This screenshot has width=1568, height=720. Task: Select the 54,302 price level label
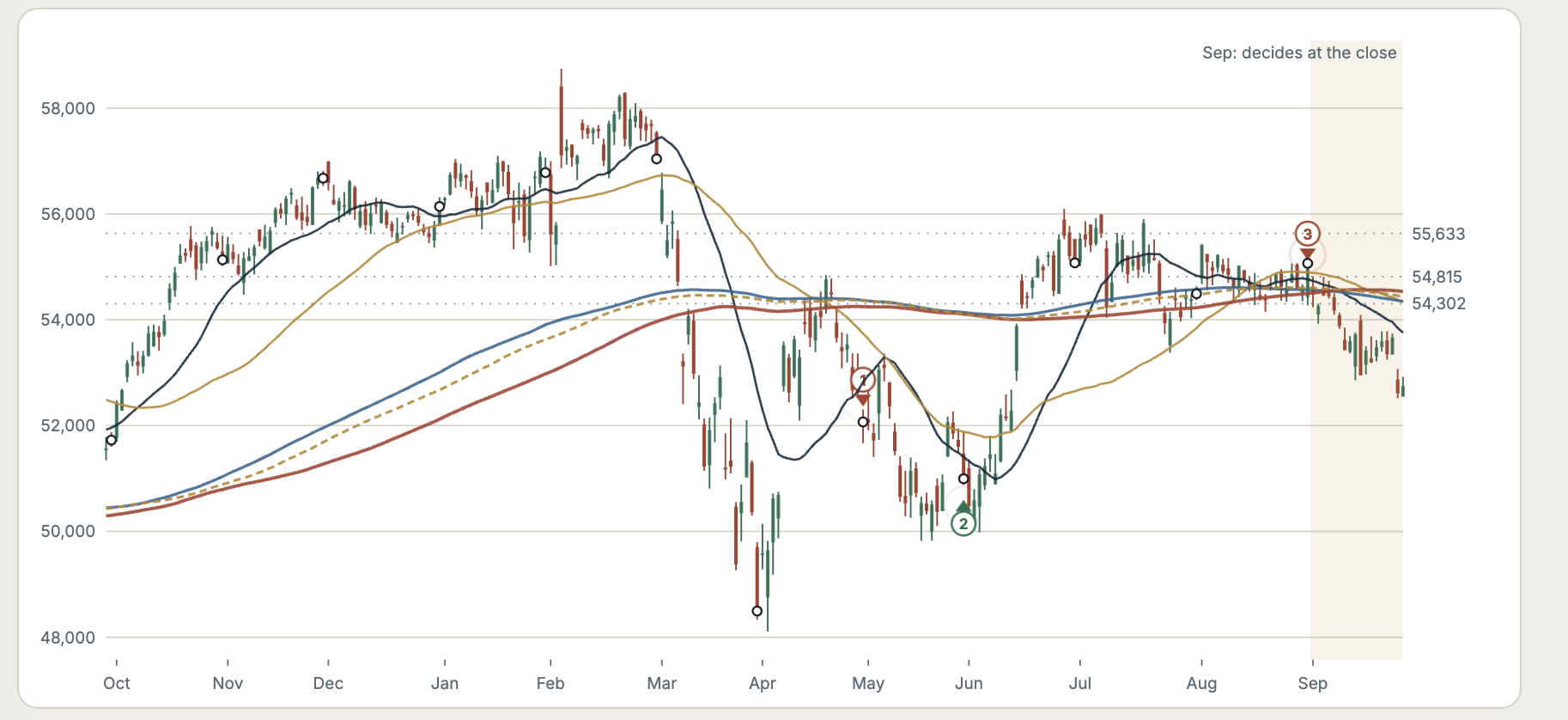1438,303
